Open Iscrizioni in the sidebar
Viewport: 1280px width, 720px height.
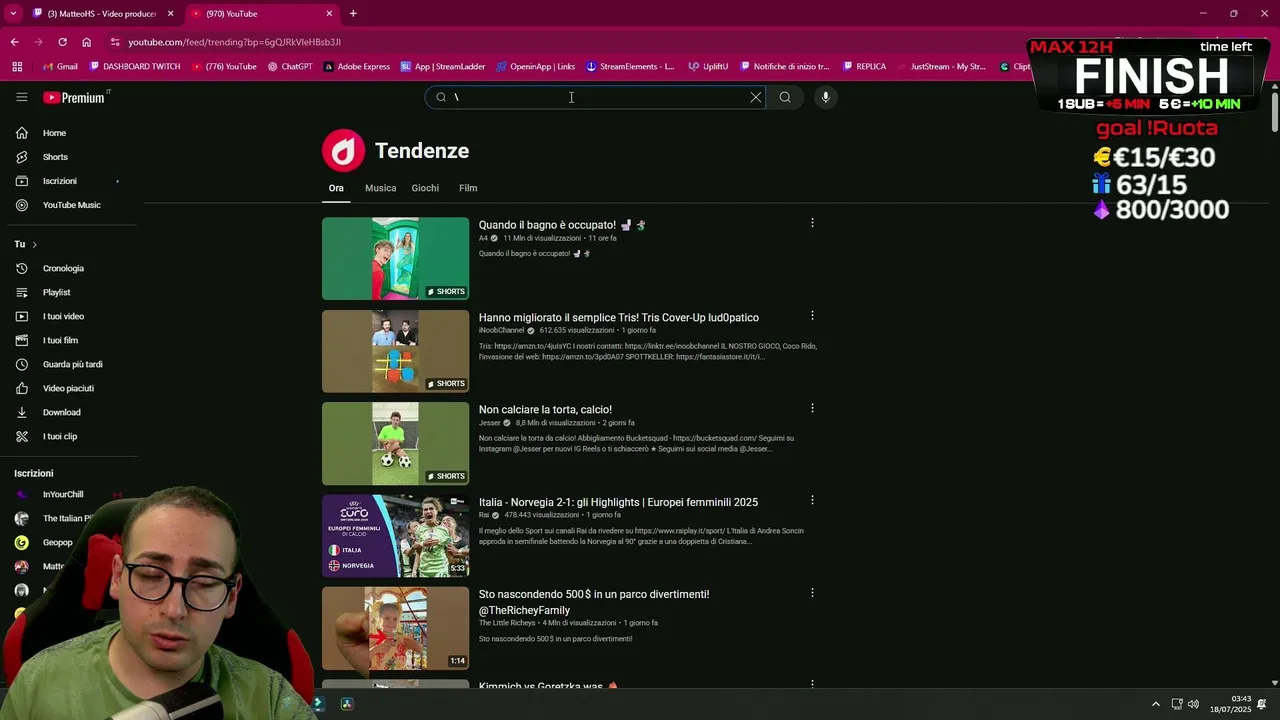(59, 181)
